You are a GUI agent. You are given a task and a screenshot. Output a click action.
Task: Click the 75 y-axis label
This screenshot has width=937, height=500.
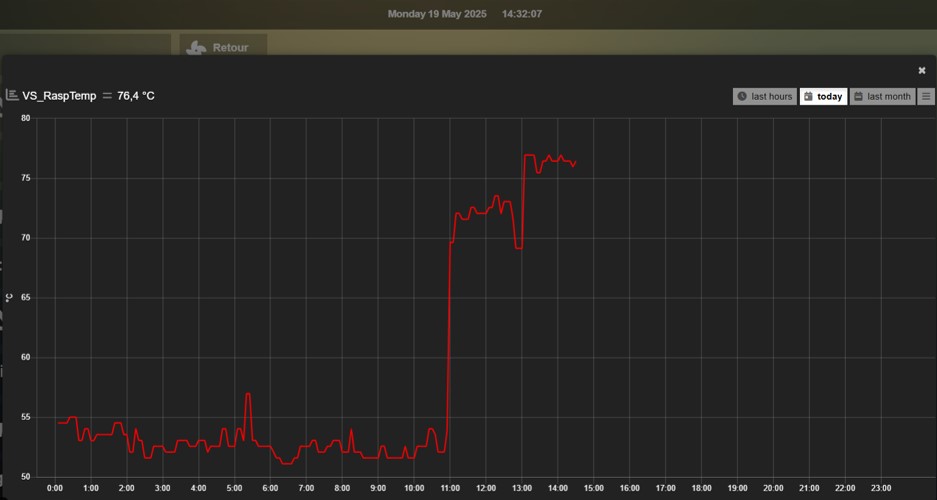click(26, 178)
